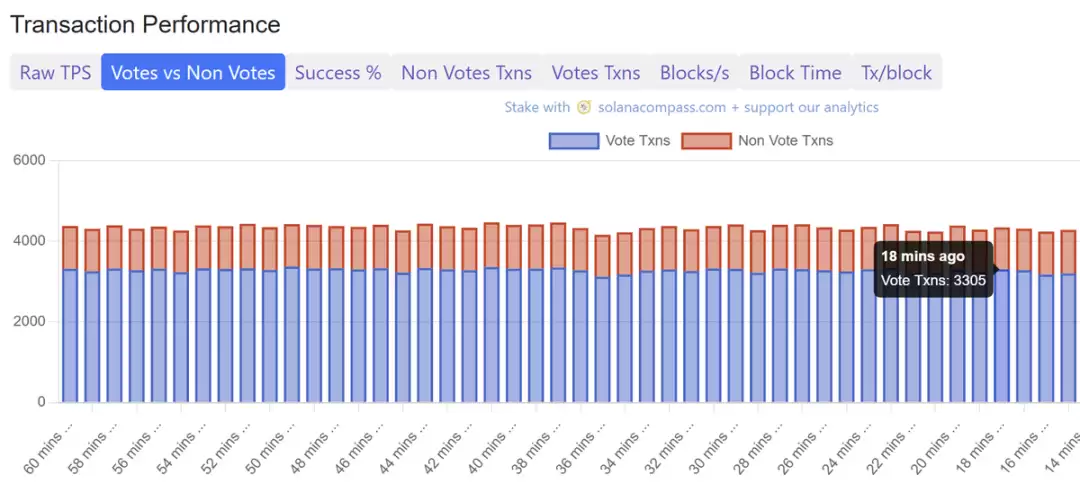This screenshot has height=484, width=1080.
Task: Open the Blocks/s tab
Action: pos(694,72)
